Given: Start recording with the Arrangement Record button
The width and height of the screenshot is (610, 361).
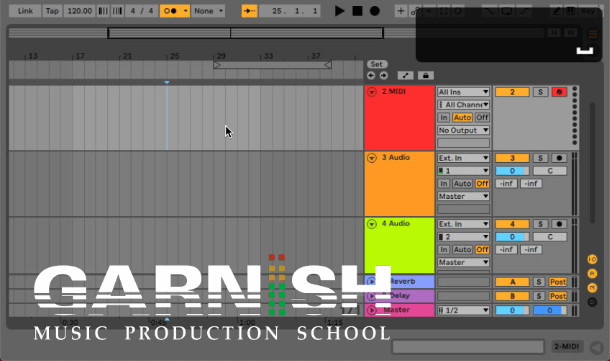Looking at the screenshot, I should (375, 11).
